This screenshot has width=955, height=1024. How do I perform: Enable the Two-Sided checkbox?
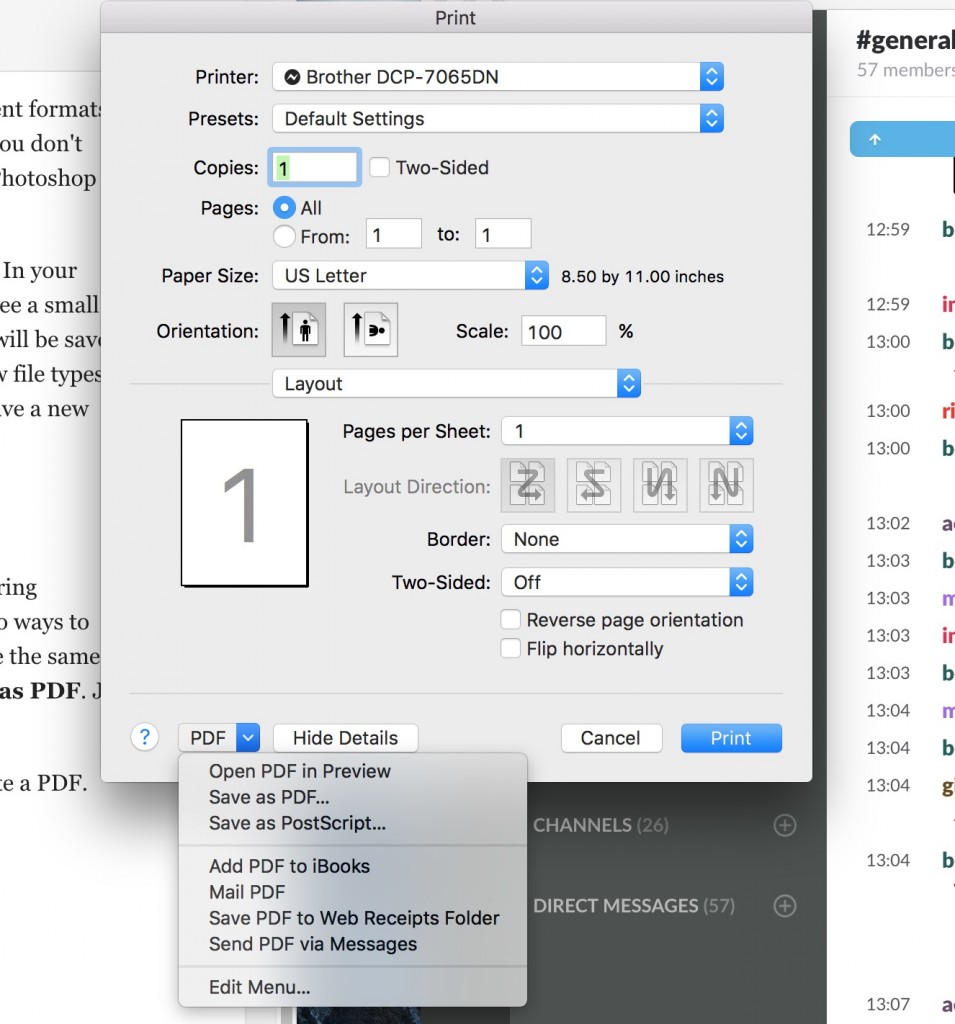[x=379, y=167]
